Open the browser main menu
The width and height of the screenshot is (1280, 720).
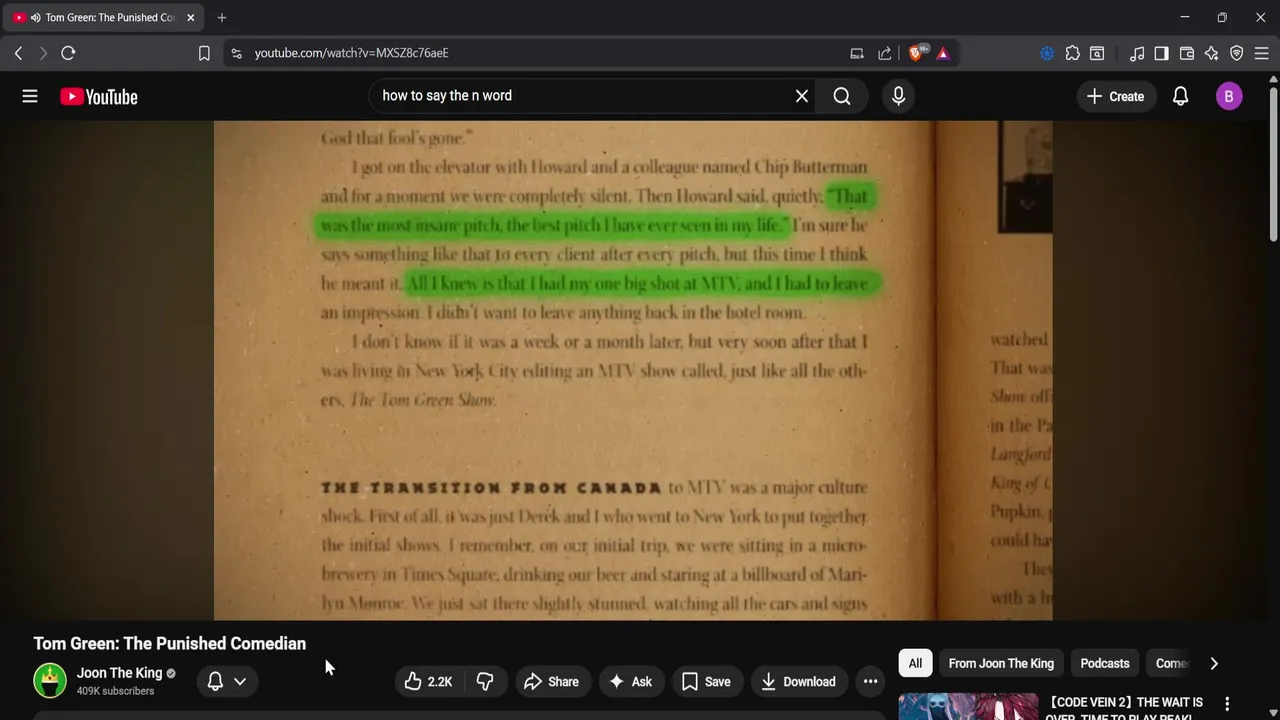point(1261,53)
